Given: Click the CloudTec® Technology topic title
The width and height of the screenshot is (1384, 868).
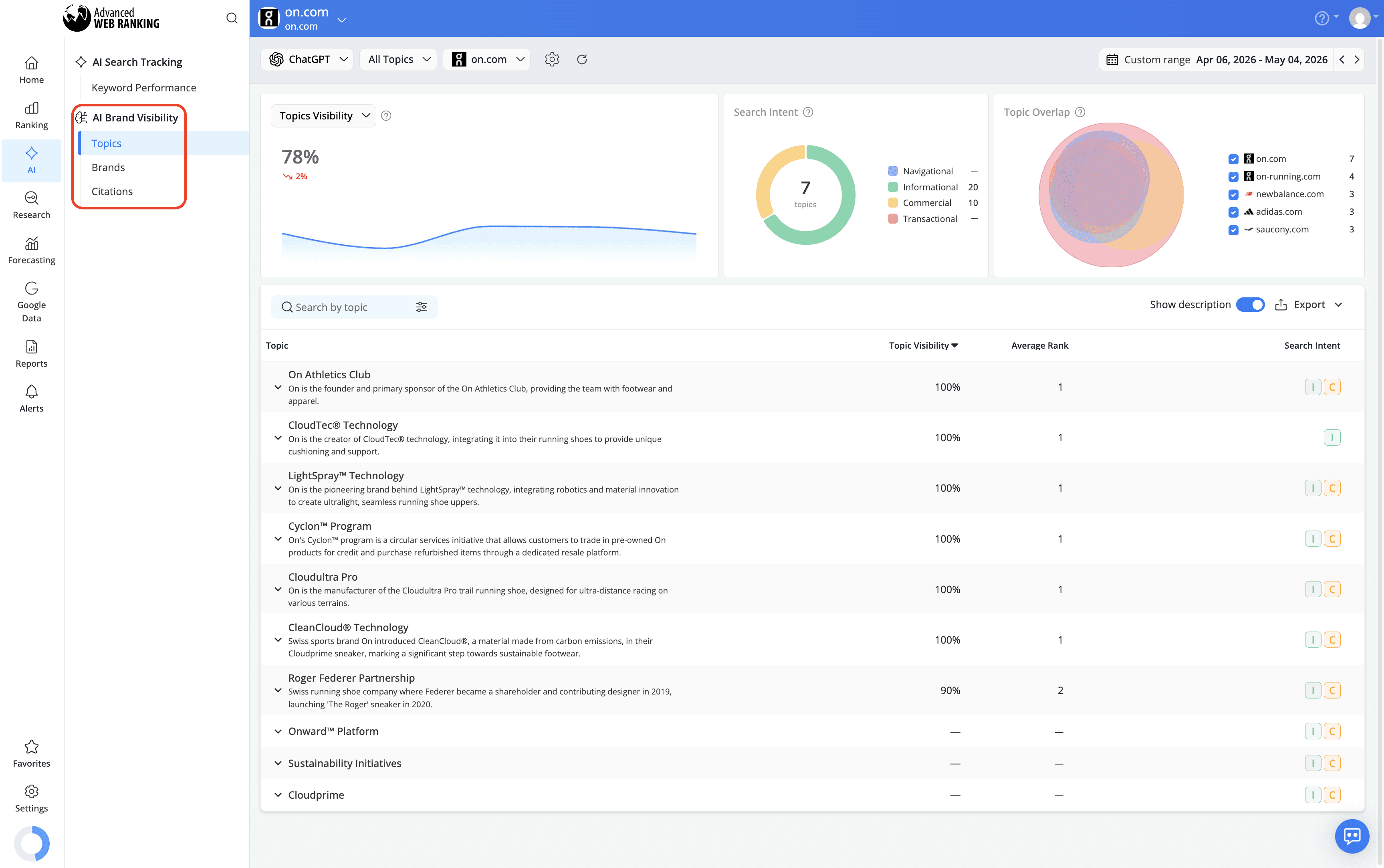Looking at the screenshot, I should point(343,426).
